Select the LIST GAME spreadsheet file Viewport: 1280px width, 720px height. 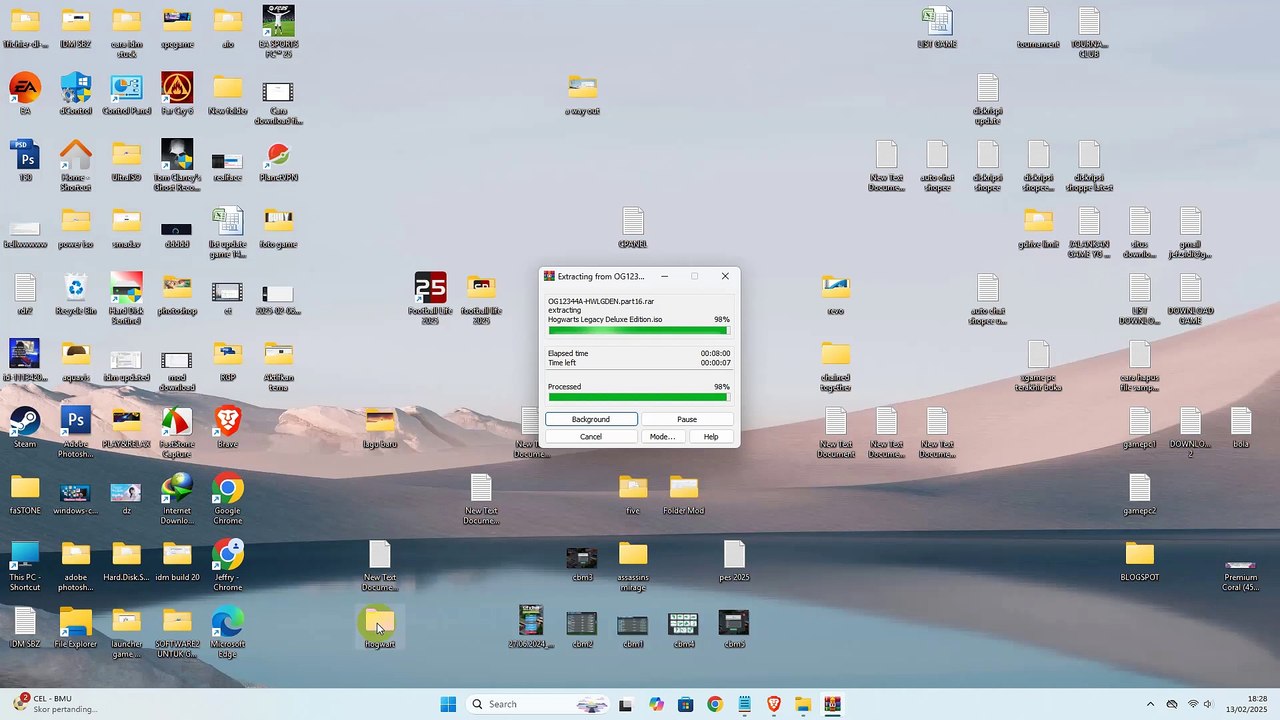[937, 27]
